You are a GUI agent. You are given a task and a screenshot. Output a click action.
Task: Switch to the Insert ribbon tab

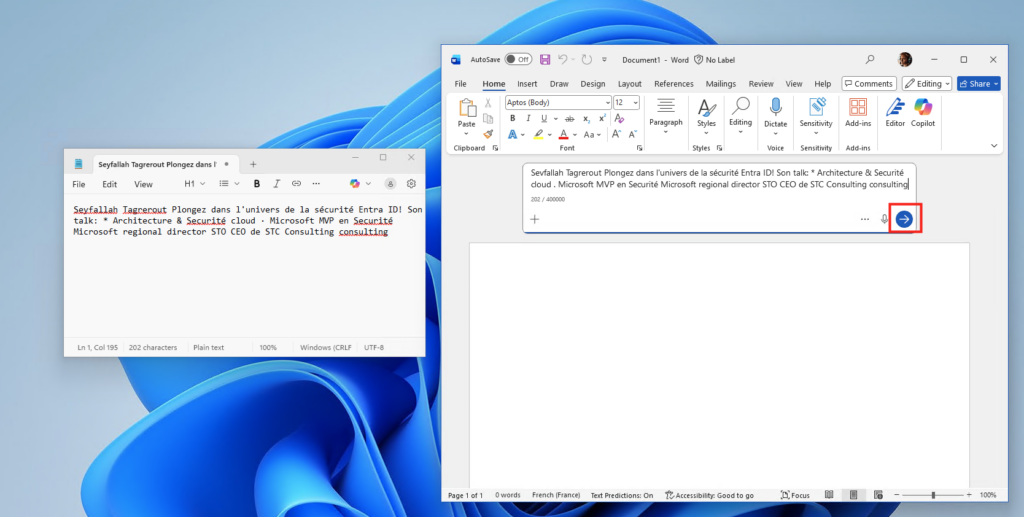pyautogui.click(x=527, y=84)
